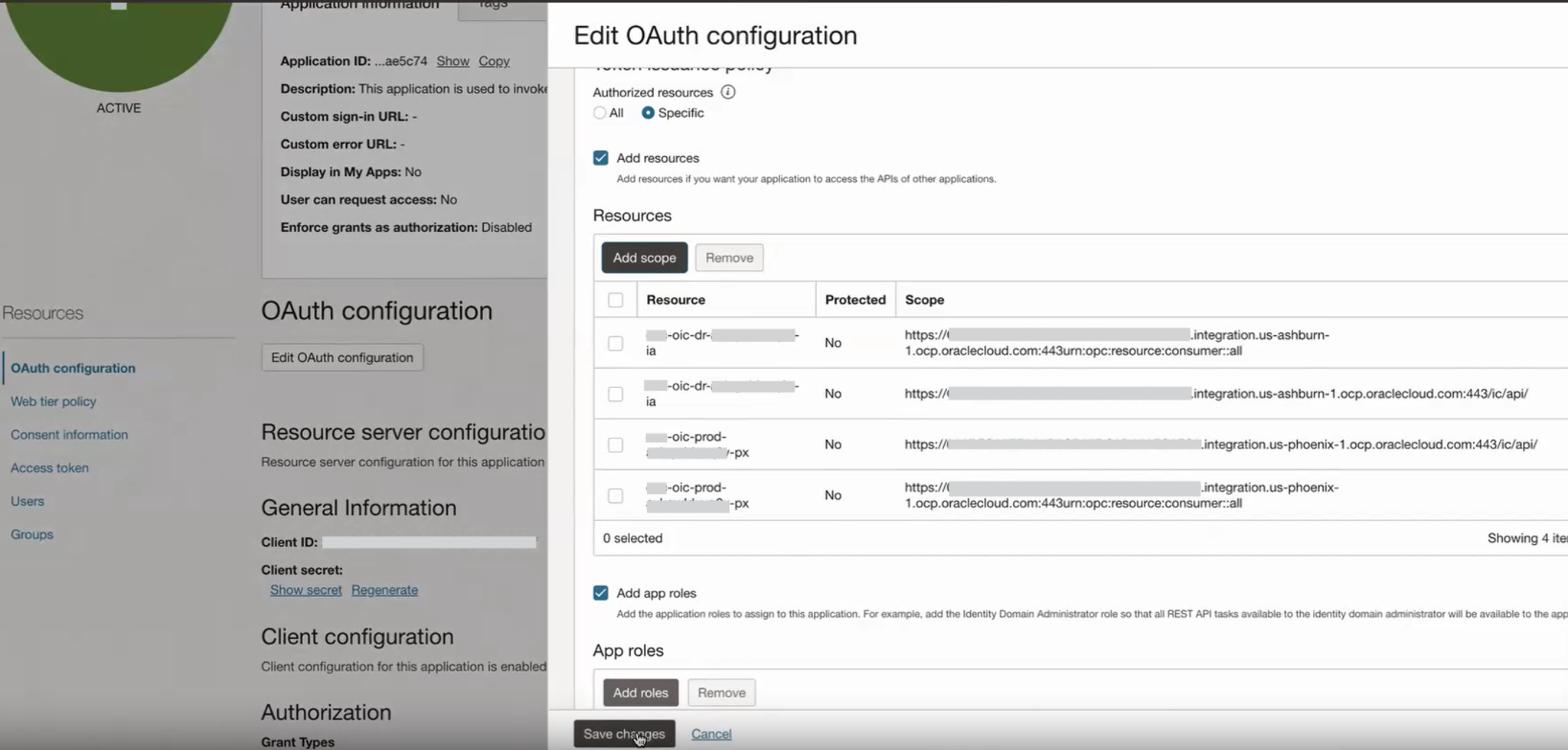The image size is (1568, 750).
Task: Uncheck the "Add resources" checkbox
Action: pos(600,158)
